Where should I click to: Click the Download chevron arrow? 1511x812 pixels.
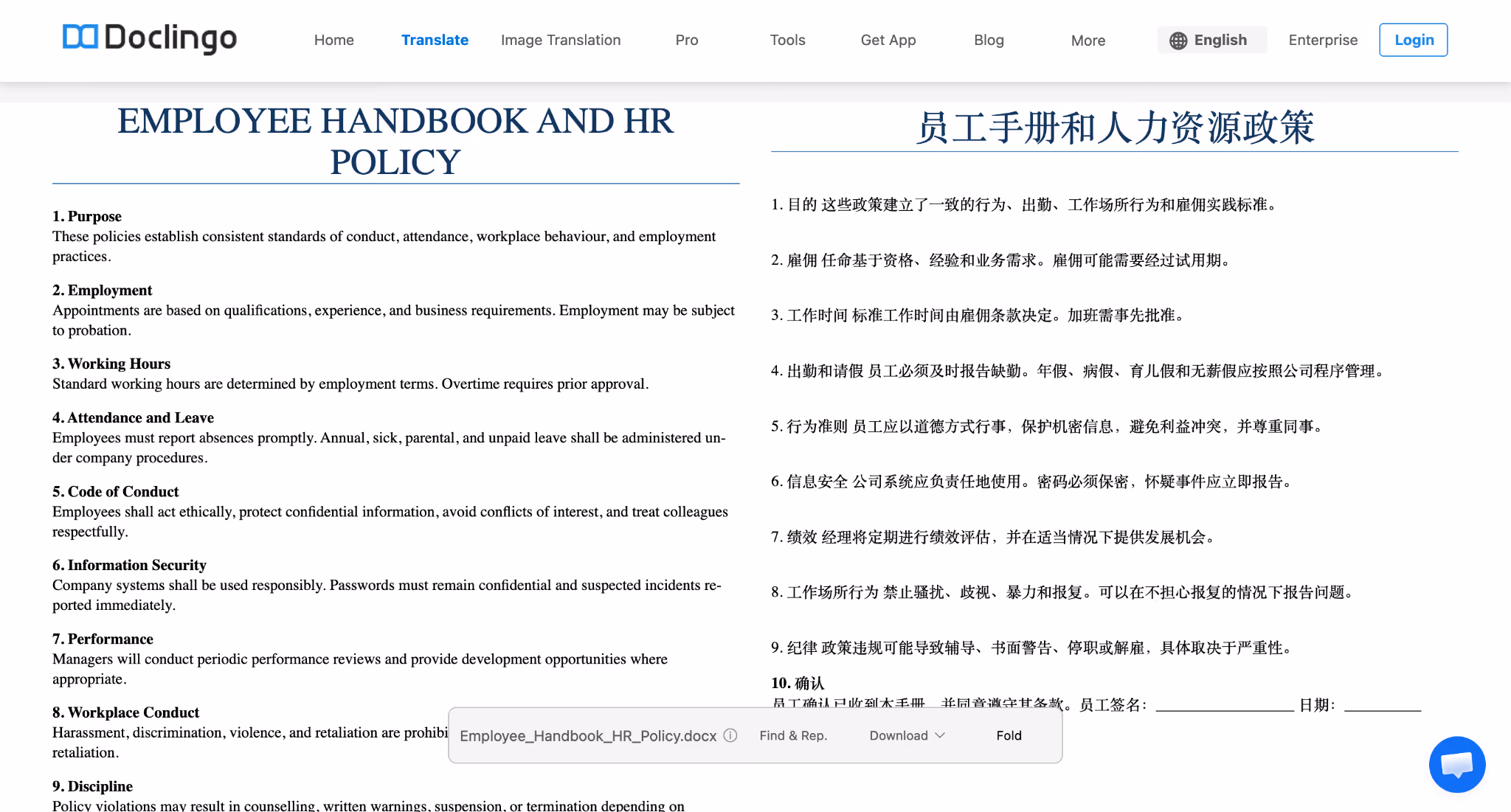click(x=940, y=735)
